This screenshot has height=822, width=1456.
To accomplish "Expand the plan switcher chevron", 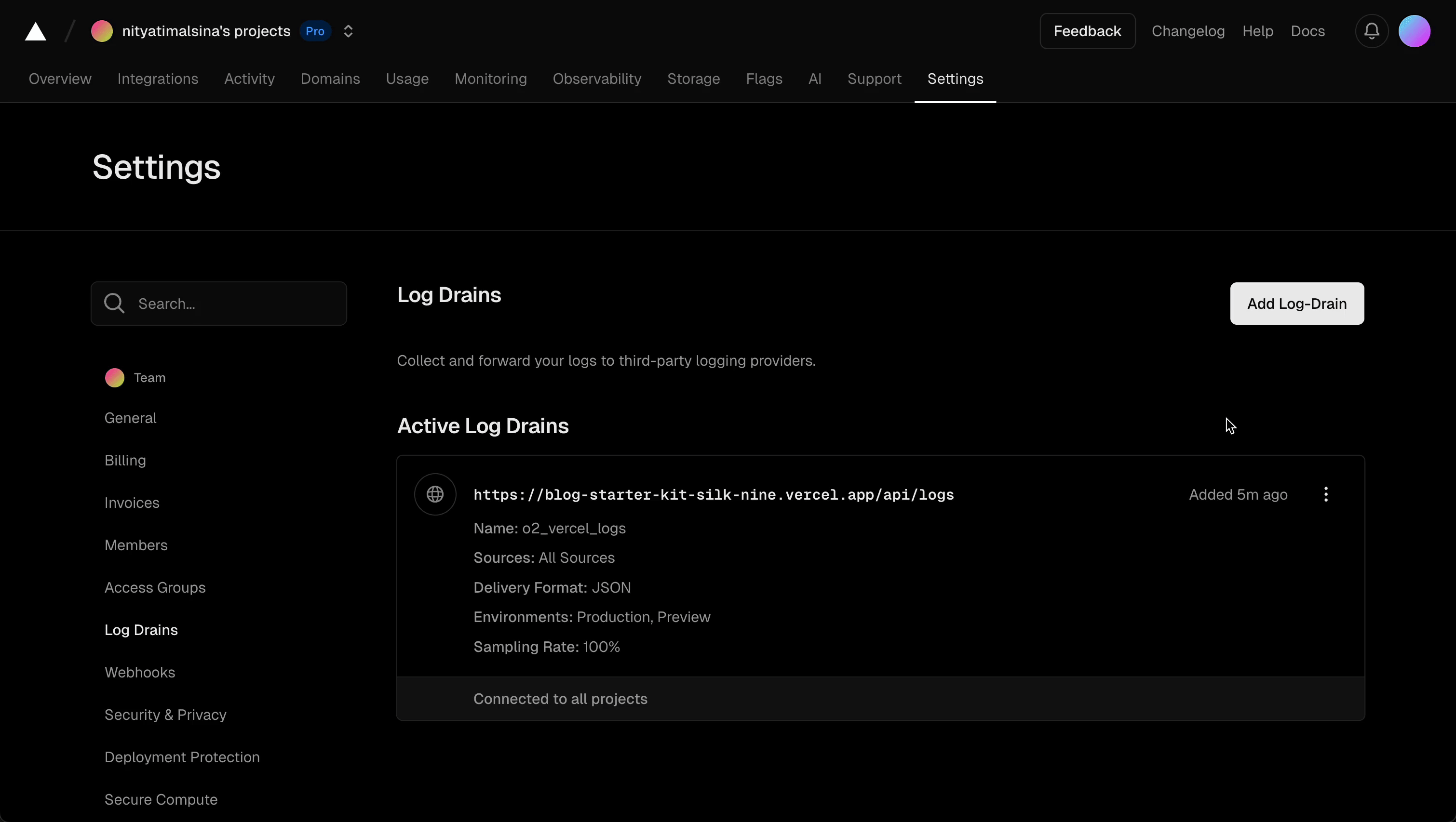I will point(348,31).
